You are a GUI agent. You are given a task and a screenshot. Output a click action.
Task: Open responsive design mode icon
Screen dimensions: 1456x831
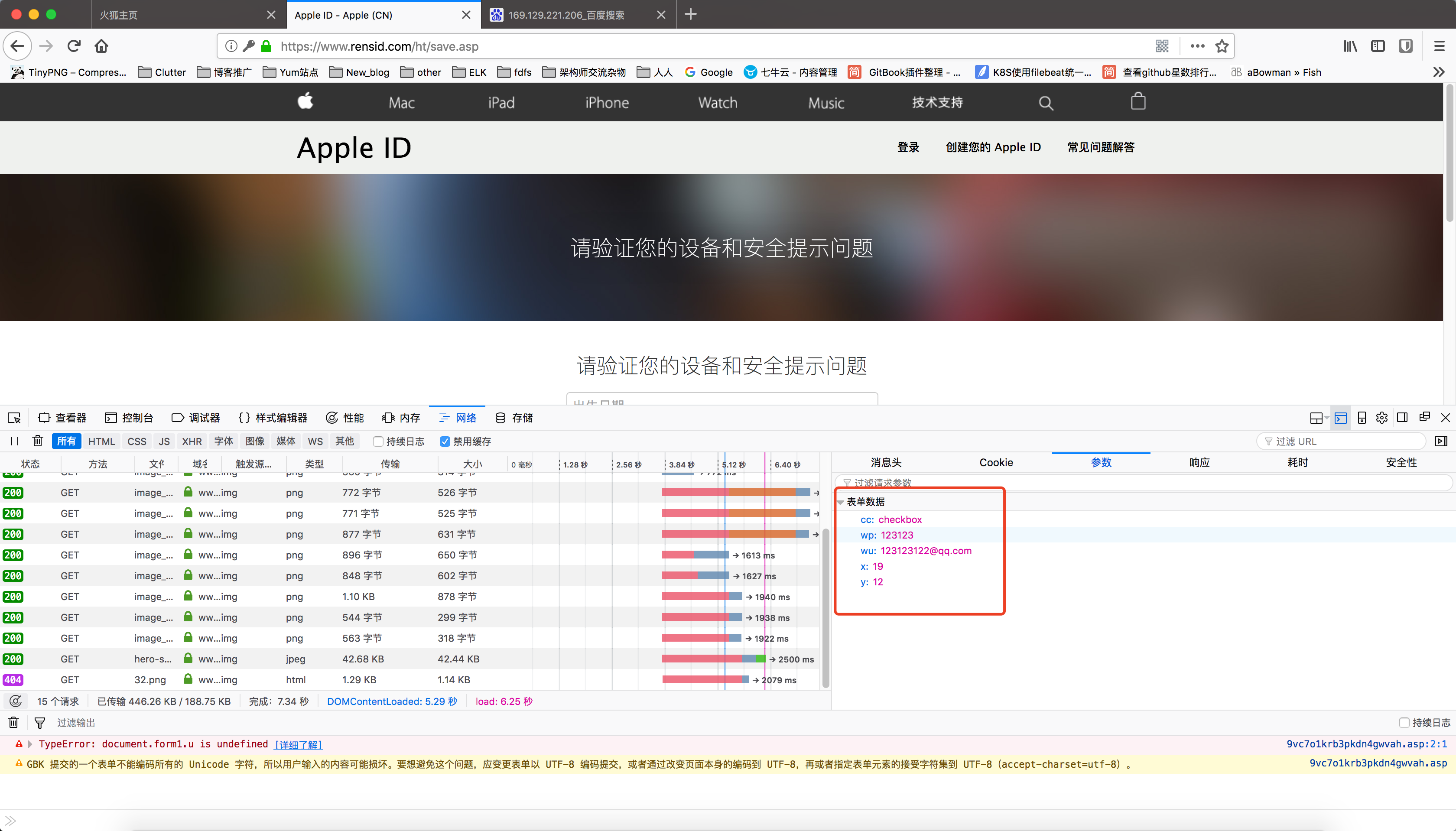click(1361, 418)
